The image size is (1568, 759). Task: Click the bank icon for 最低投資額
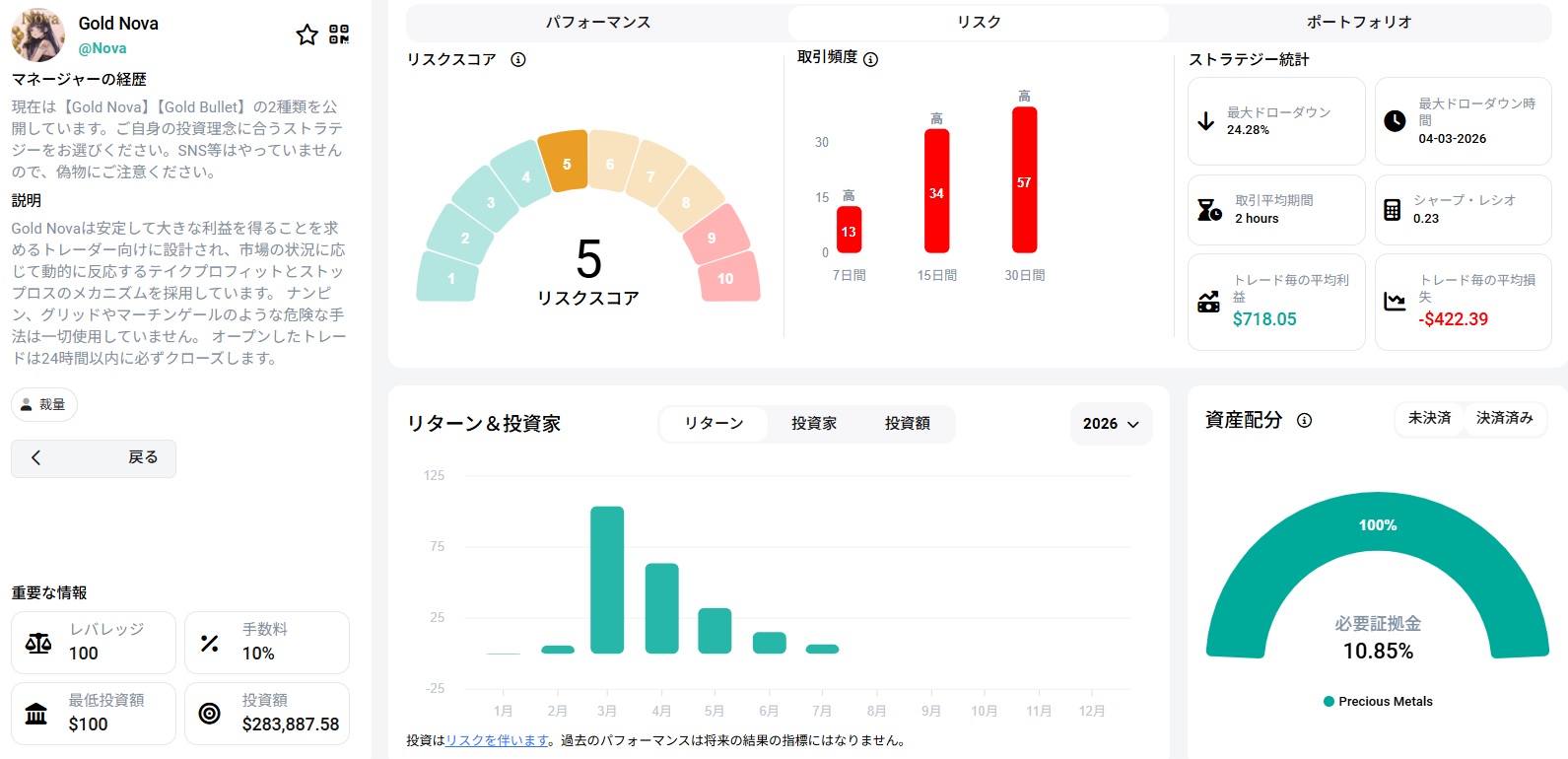click(x=36, y=714)
